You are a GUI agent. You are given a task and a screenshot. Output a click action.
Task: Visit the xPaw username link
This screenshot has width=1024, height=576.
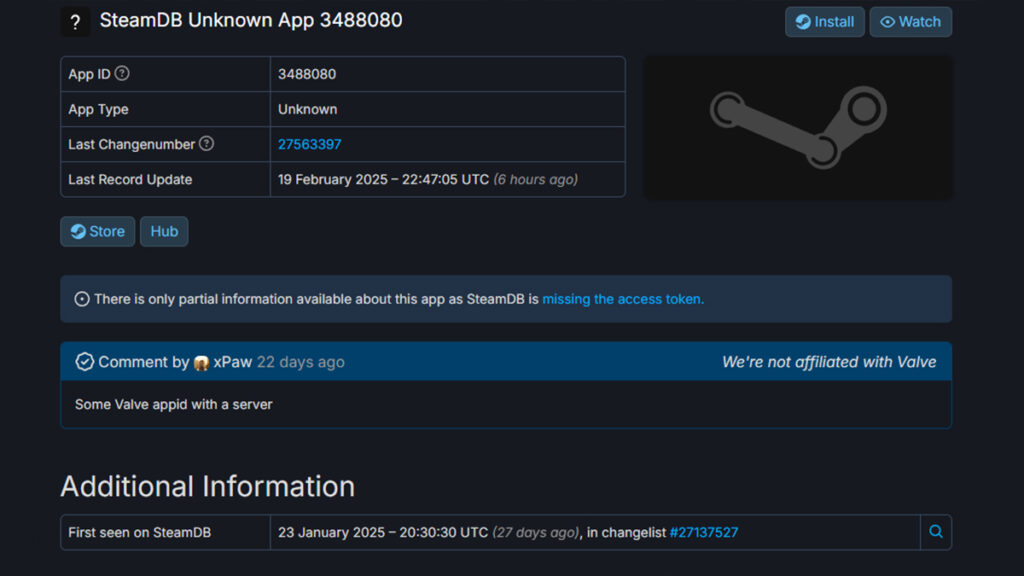point(233,362)
